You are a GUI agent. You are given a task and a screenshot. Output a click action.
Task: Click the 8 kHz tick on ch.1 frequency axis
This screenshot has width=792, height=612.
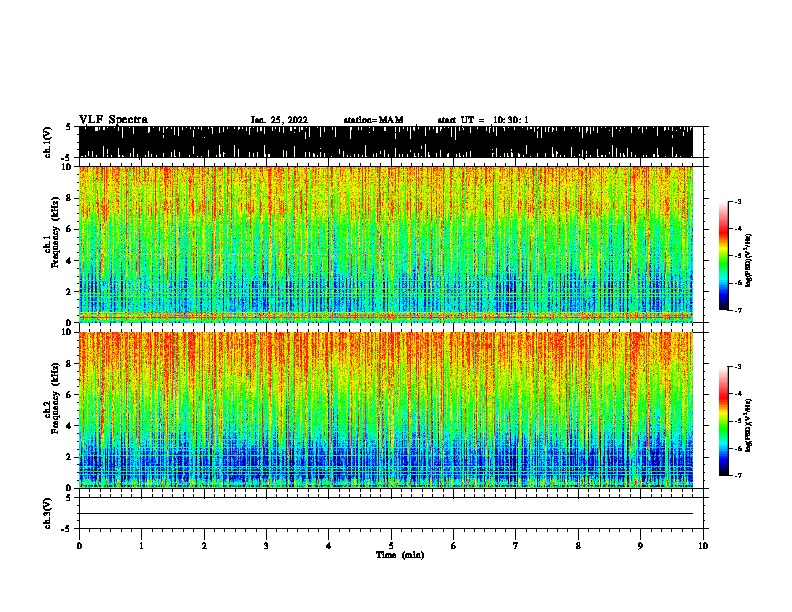(69, 198)
